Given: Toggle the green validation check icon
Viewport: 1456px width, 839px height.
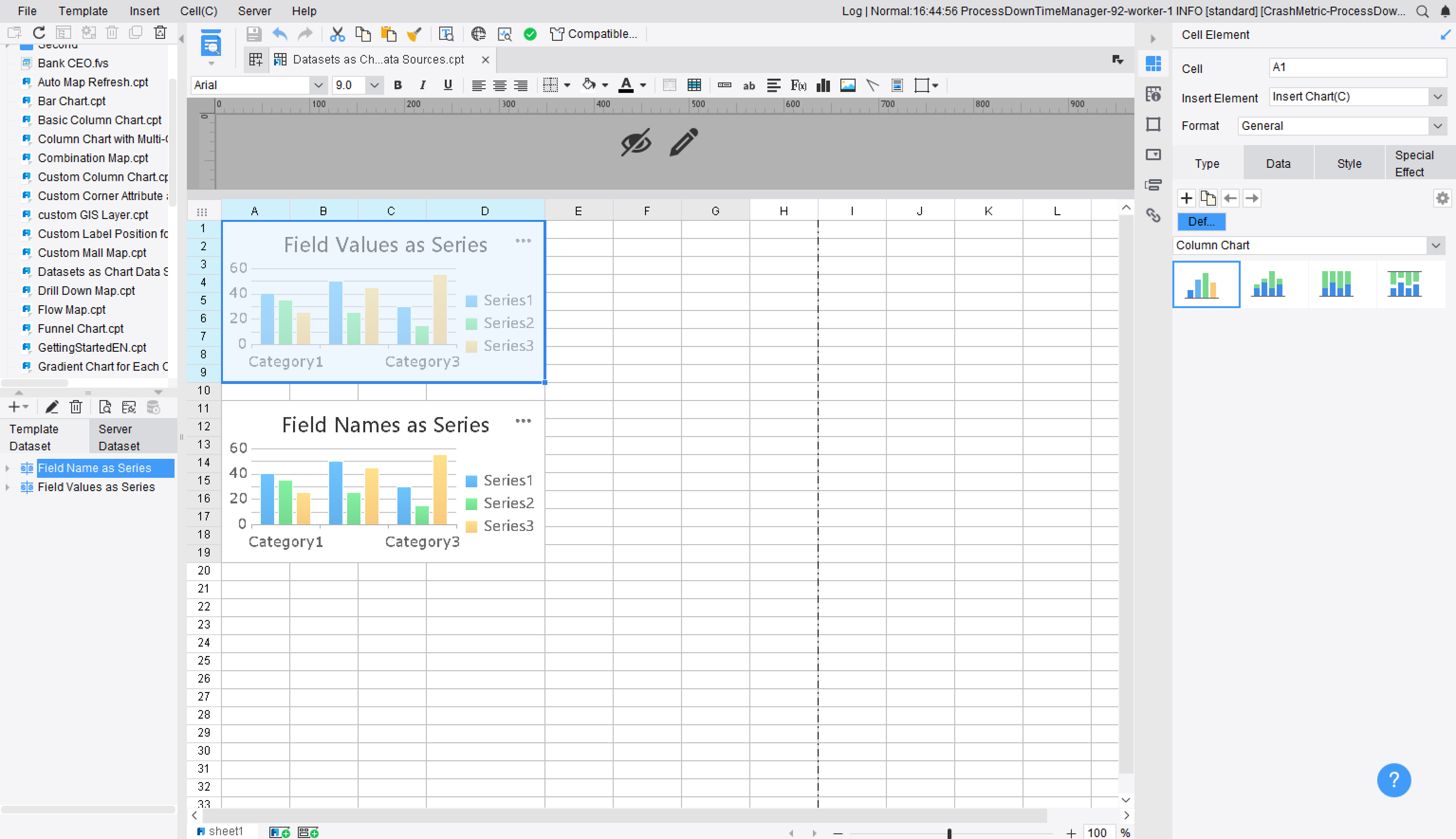Looking at the screenshot, I should tap(530, 34).
